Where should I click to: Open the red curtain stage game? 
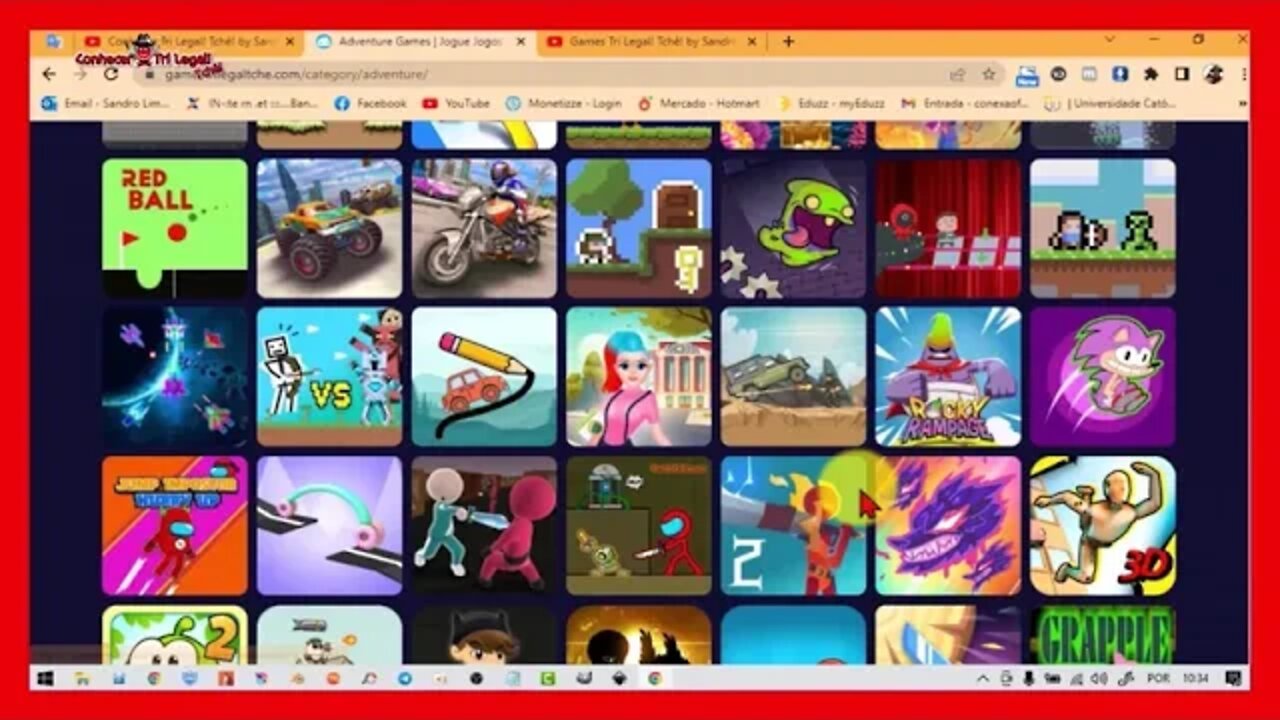point(948,228)
